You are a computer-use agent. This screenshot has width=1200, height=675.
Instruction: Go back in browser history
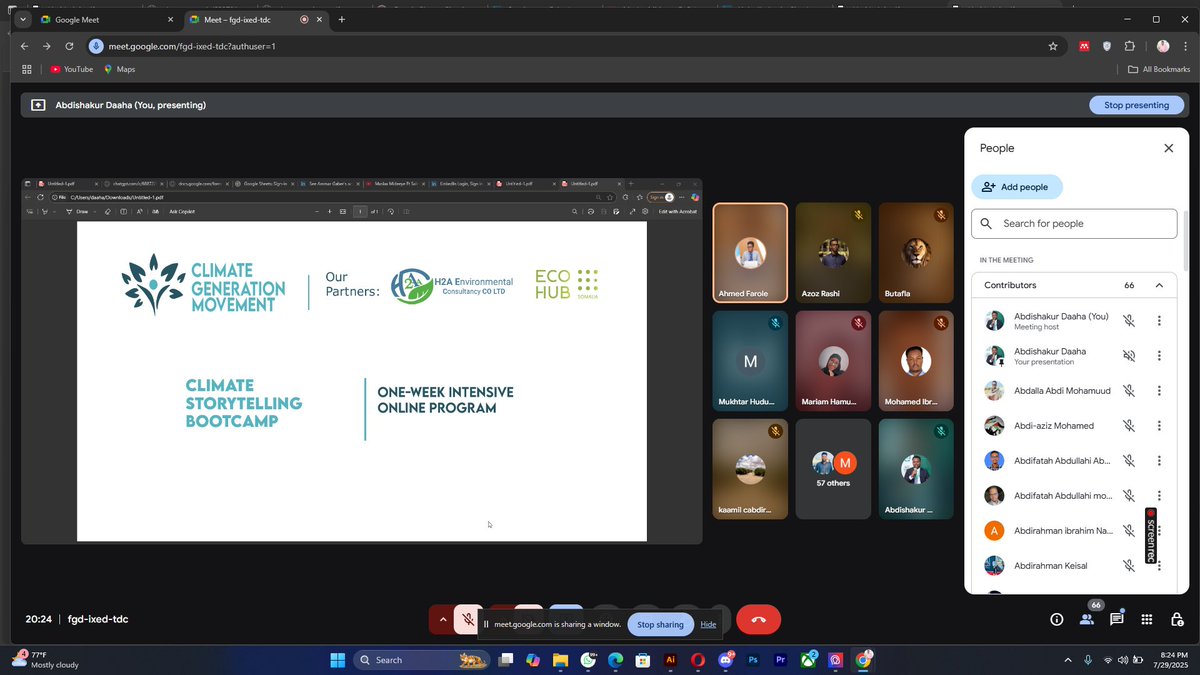point(23,46)
